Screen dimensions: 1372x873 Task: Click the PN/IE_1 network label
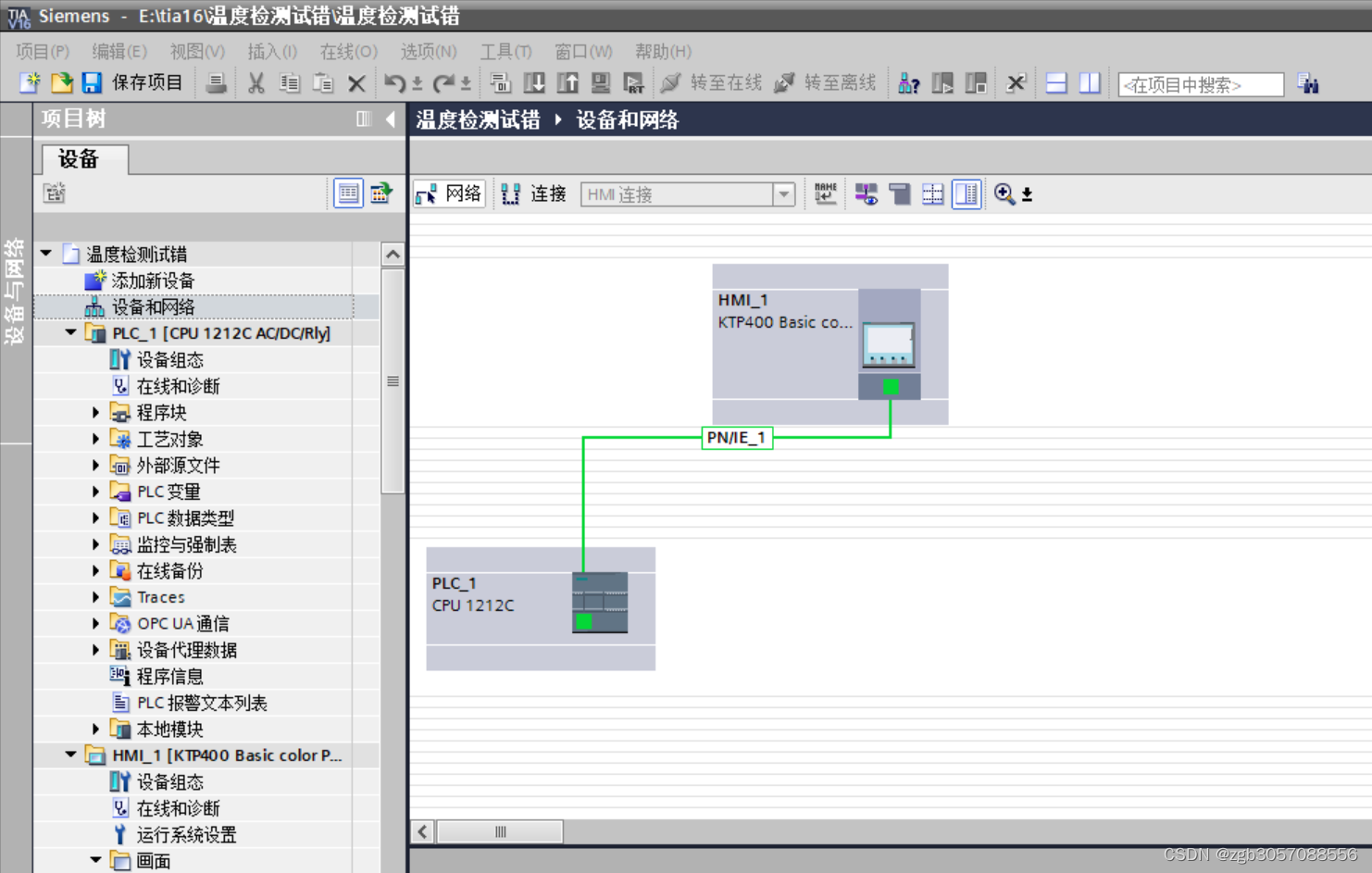tap(737, 438)
